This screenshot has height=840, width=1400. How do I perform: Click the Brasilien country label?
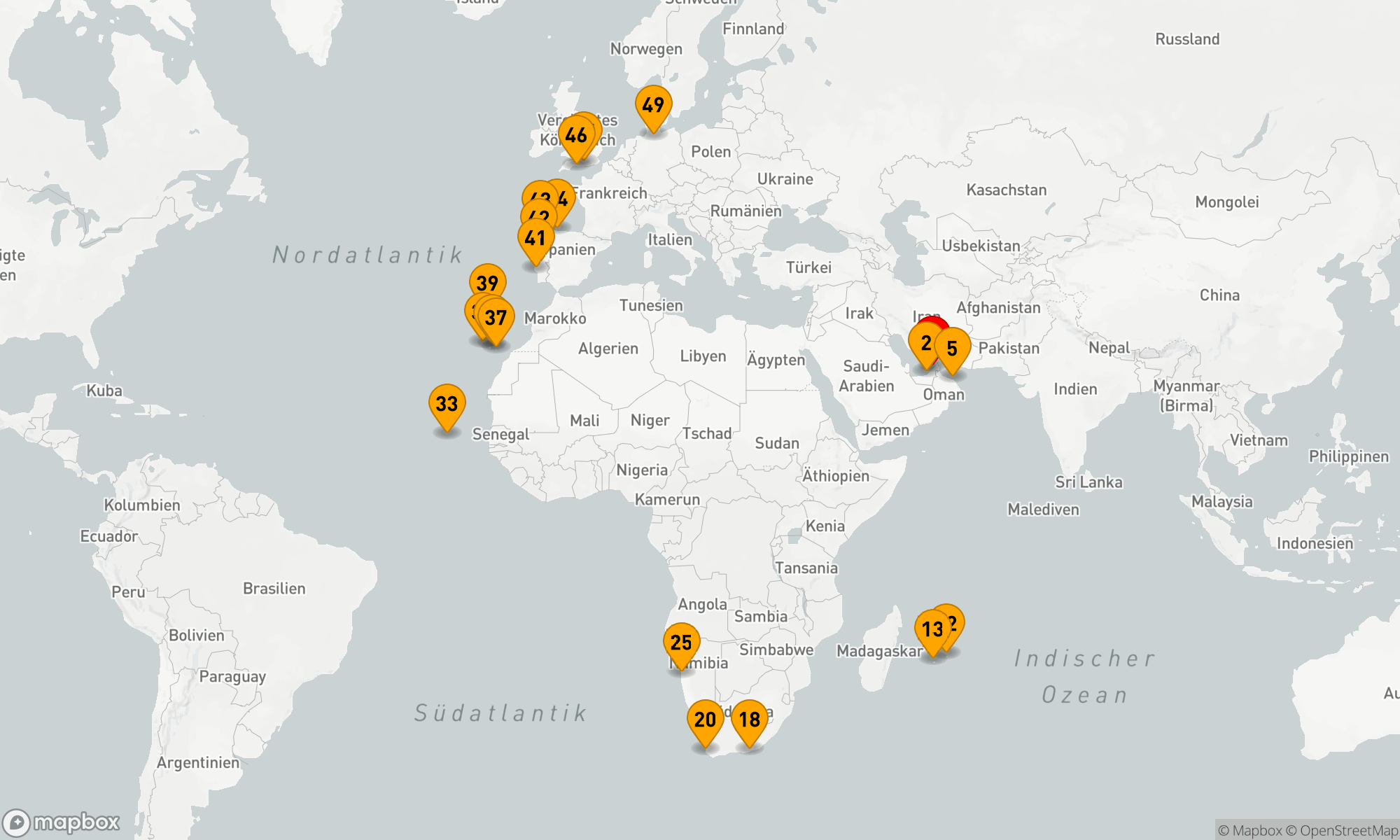274,589
